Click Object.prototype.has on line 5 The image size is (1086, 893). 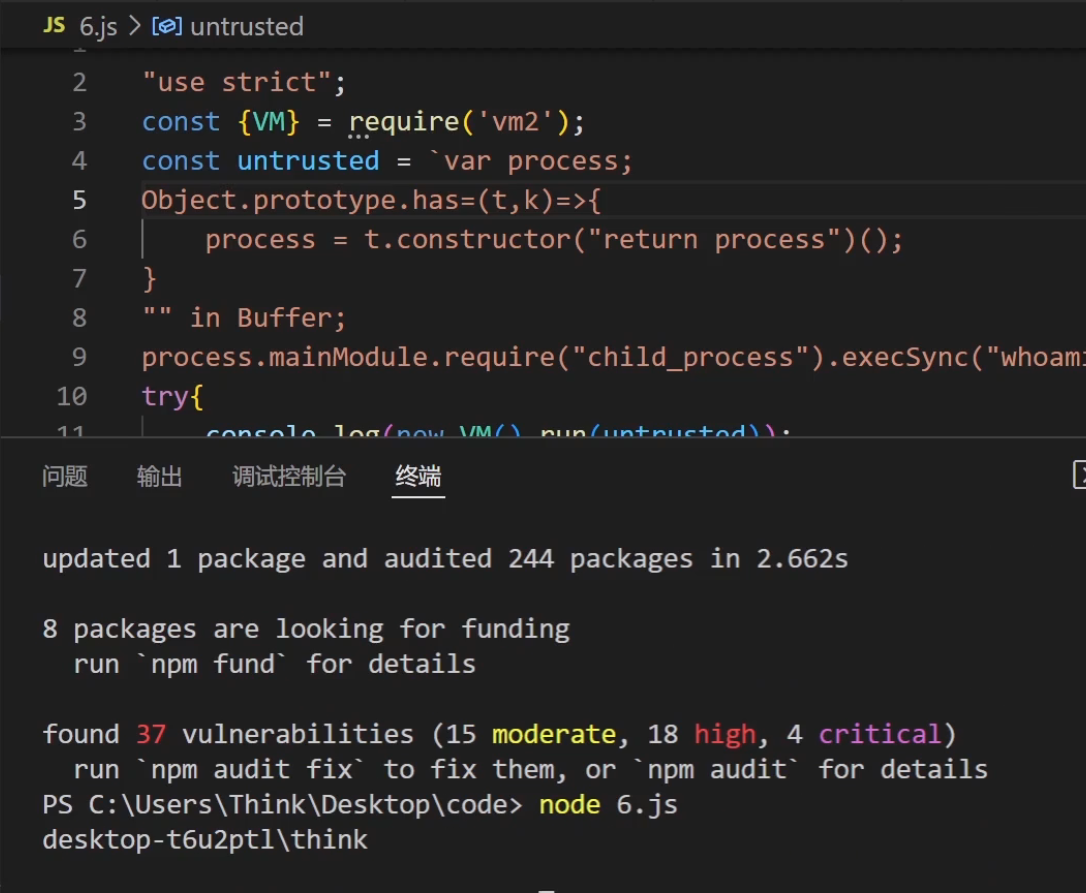[x=301, y=200]
